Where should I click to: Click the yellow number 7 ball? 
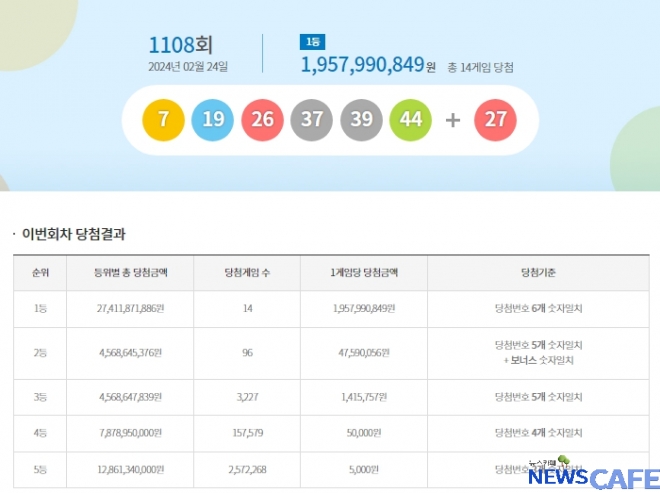[x=163, y=120]
